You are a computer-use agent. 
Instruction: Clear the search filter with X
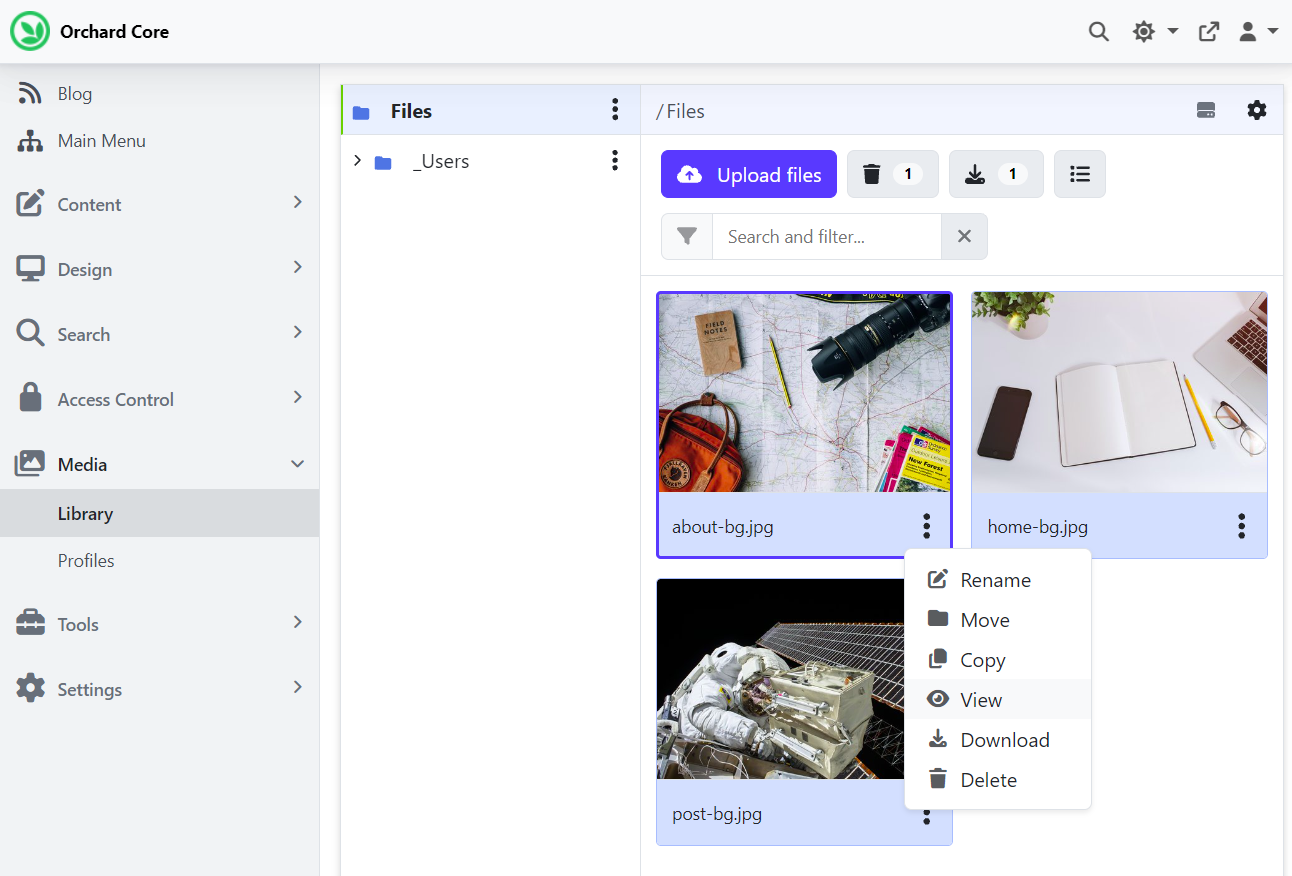pos(964,236)
